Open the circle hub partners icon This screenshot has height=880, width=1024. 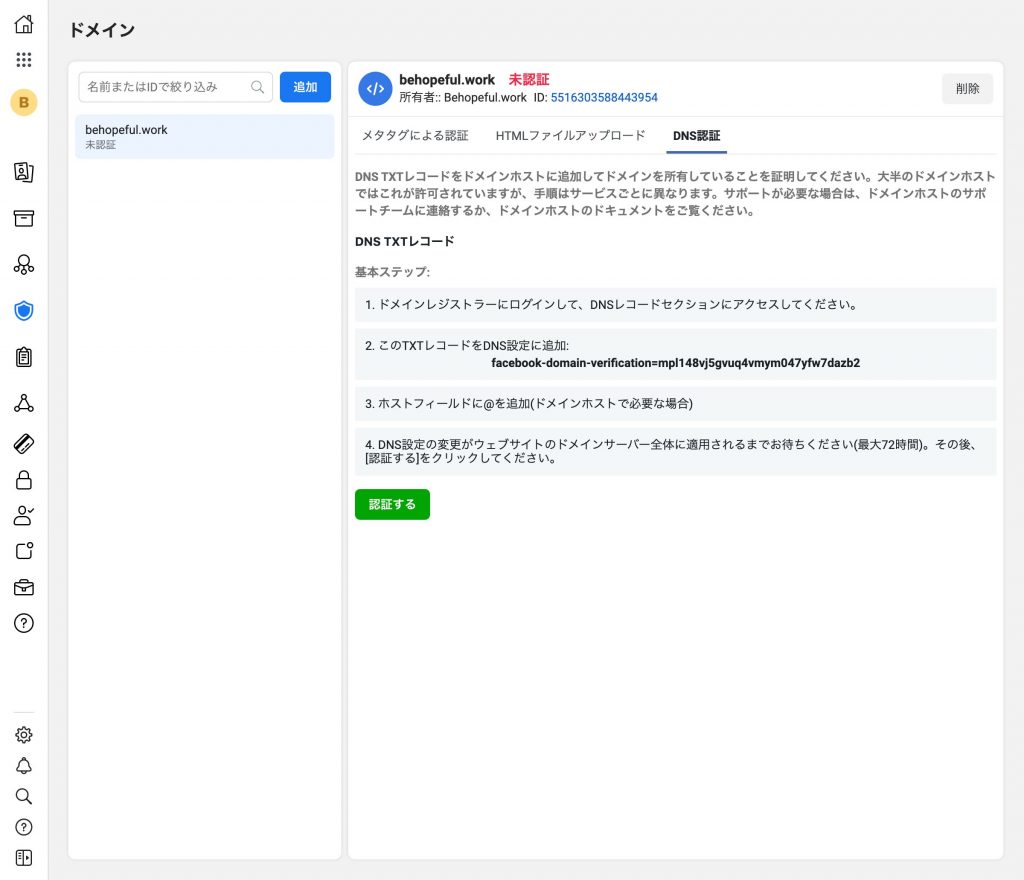pyautogui.click(x=24, y=264)
